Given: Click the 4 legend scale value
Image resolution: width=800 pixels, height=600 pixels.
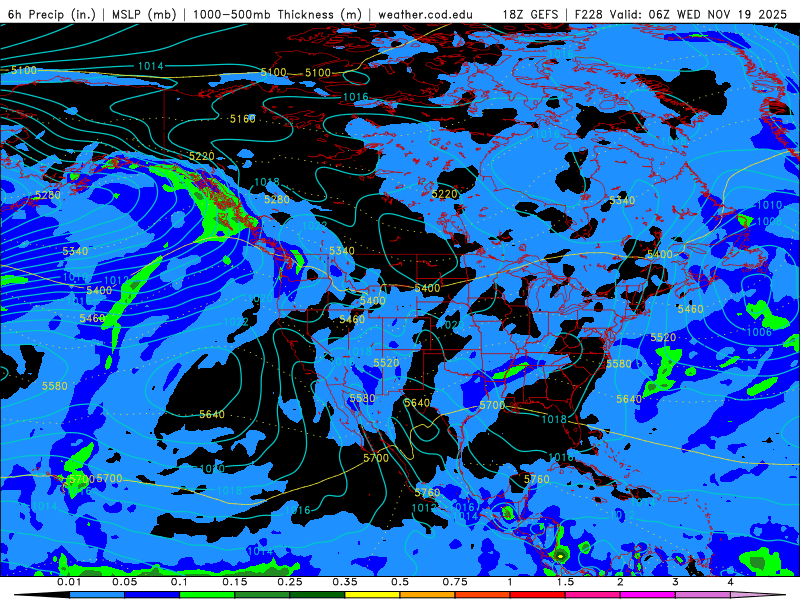Looking at the screenshot, I should (x=730, y=582).
